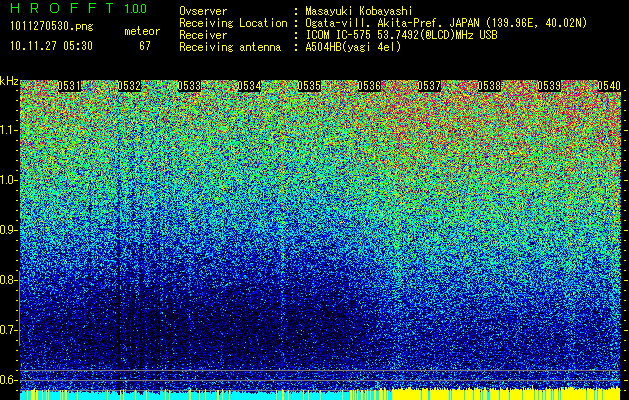Click the date stamp 10.11.27 05:30

coord(51,46)
